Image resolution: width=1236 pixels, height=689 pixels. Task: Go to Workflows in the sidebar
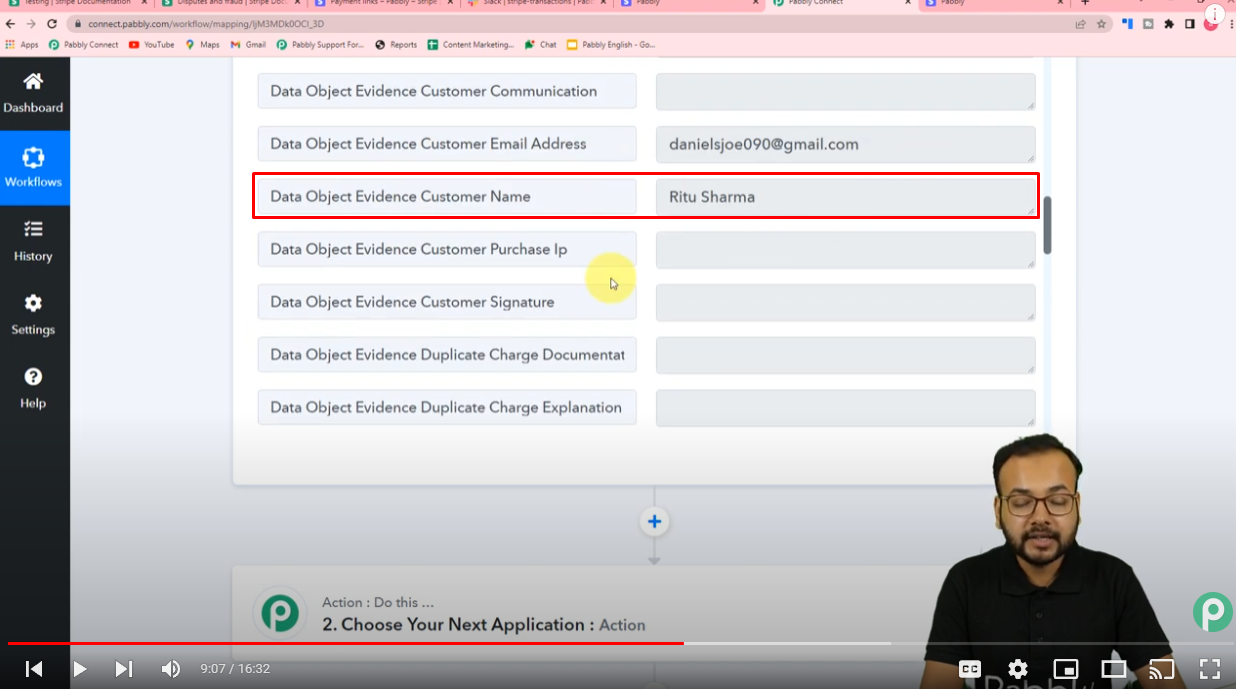coord(34,168)
